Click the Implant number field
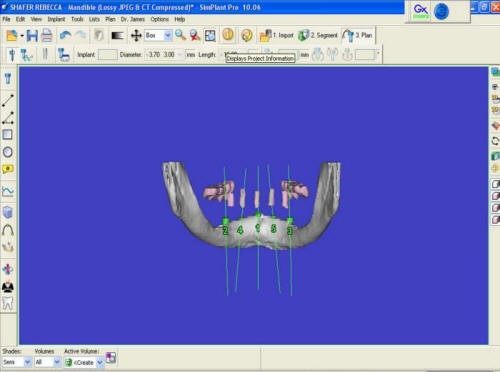This screenshot has width=500, height=372. coord(108,55)
